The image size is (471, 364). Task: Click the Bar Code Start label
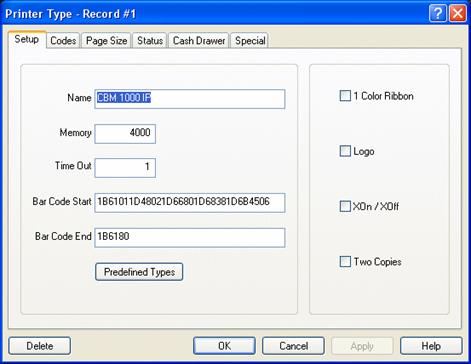click(62, 201)
